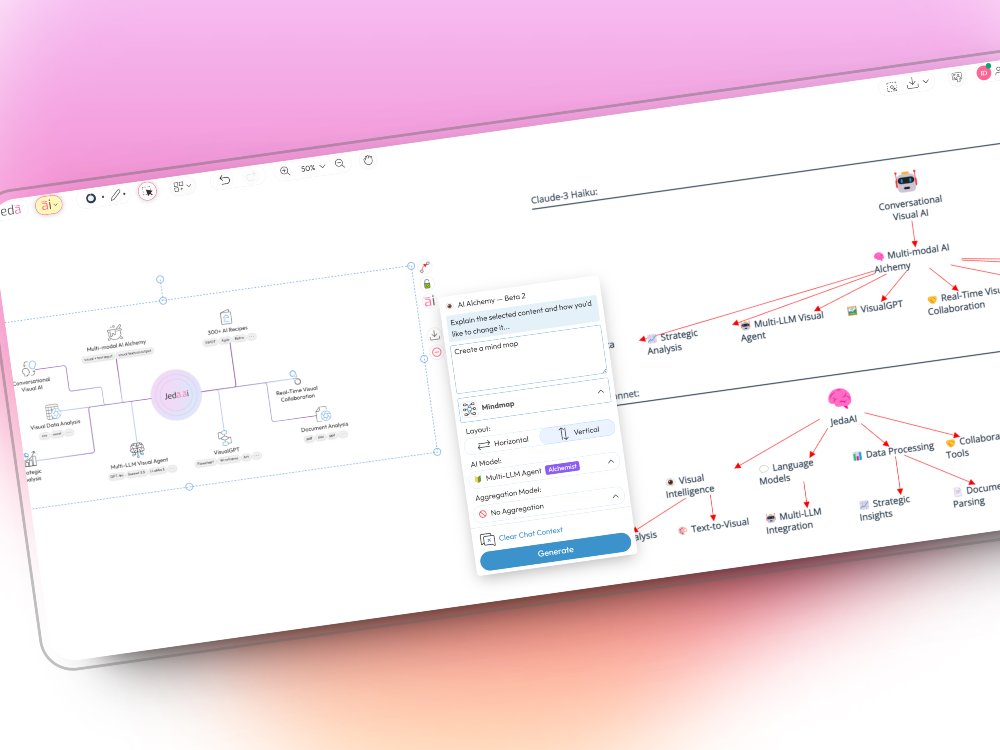Click the collaborators cursor icon
1000x750 pixels.
[x=957, y=77]
